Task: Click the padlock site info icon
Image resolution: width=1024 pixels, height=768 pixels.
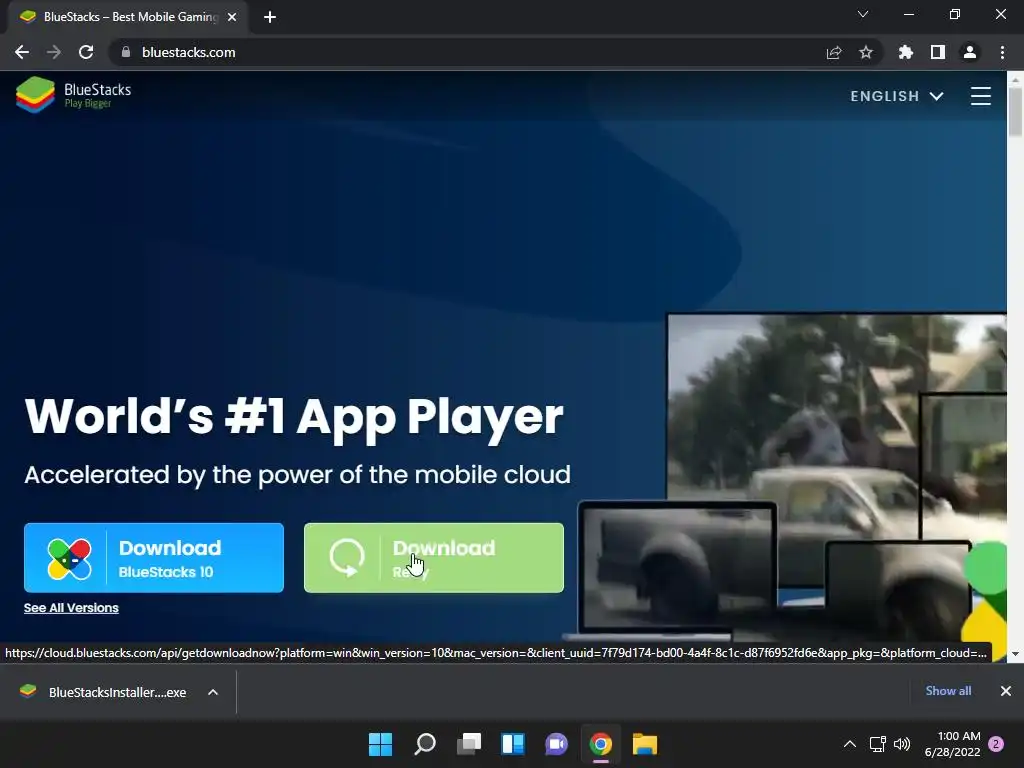Action: point(126,52)
